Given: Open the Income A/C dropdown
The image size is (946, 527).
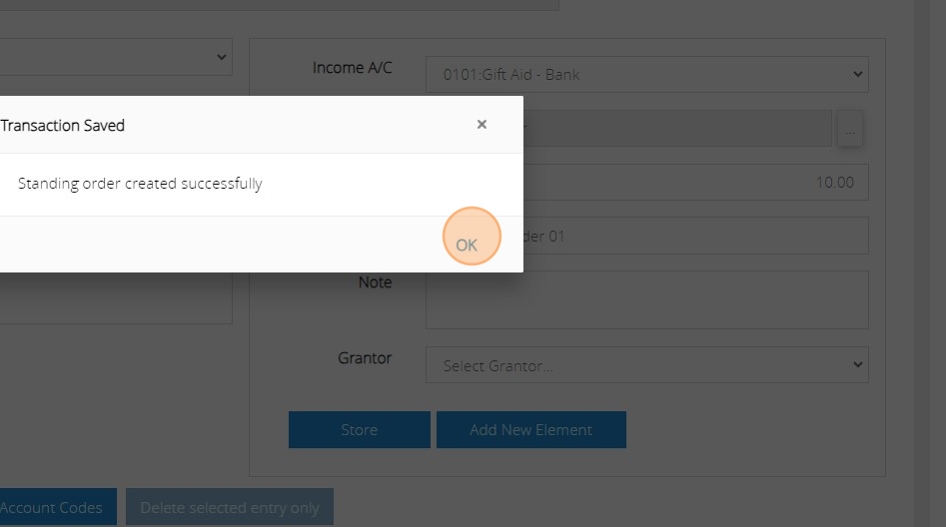Looking at the screenshot, I should (x=646, y=75).
